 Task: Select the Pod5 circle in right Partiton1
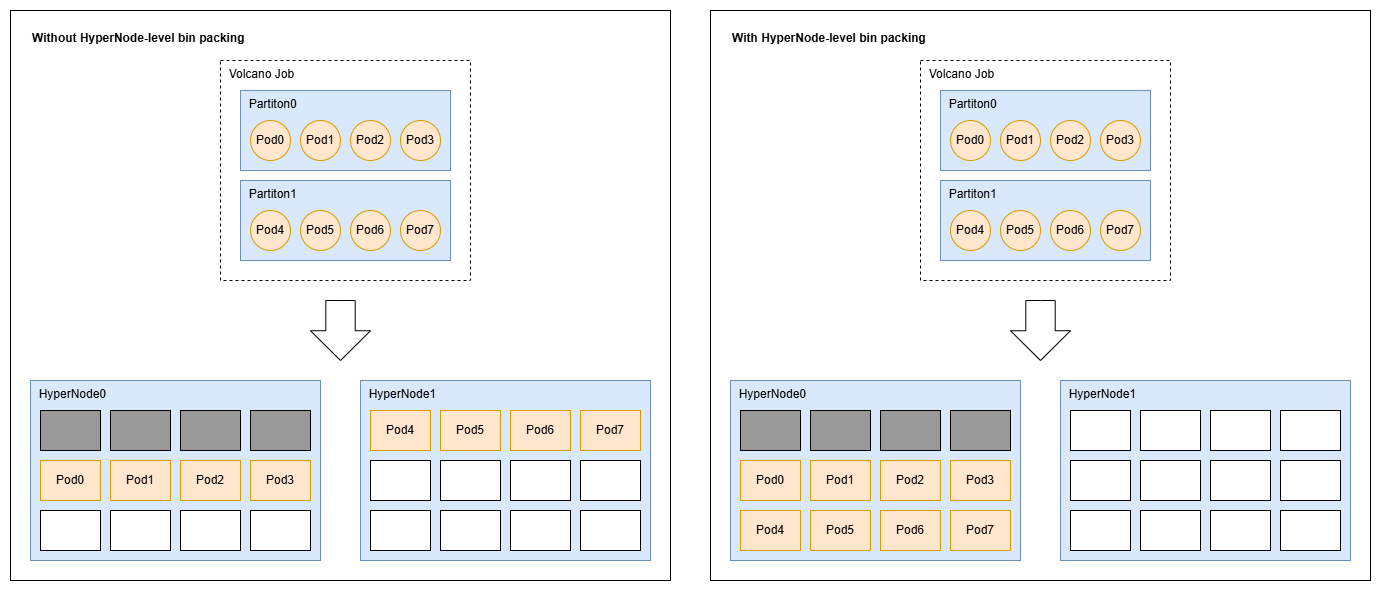click(x=1020, y=230)
